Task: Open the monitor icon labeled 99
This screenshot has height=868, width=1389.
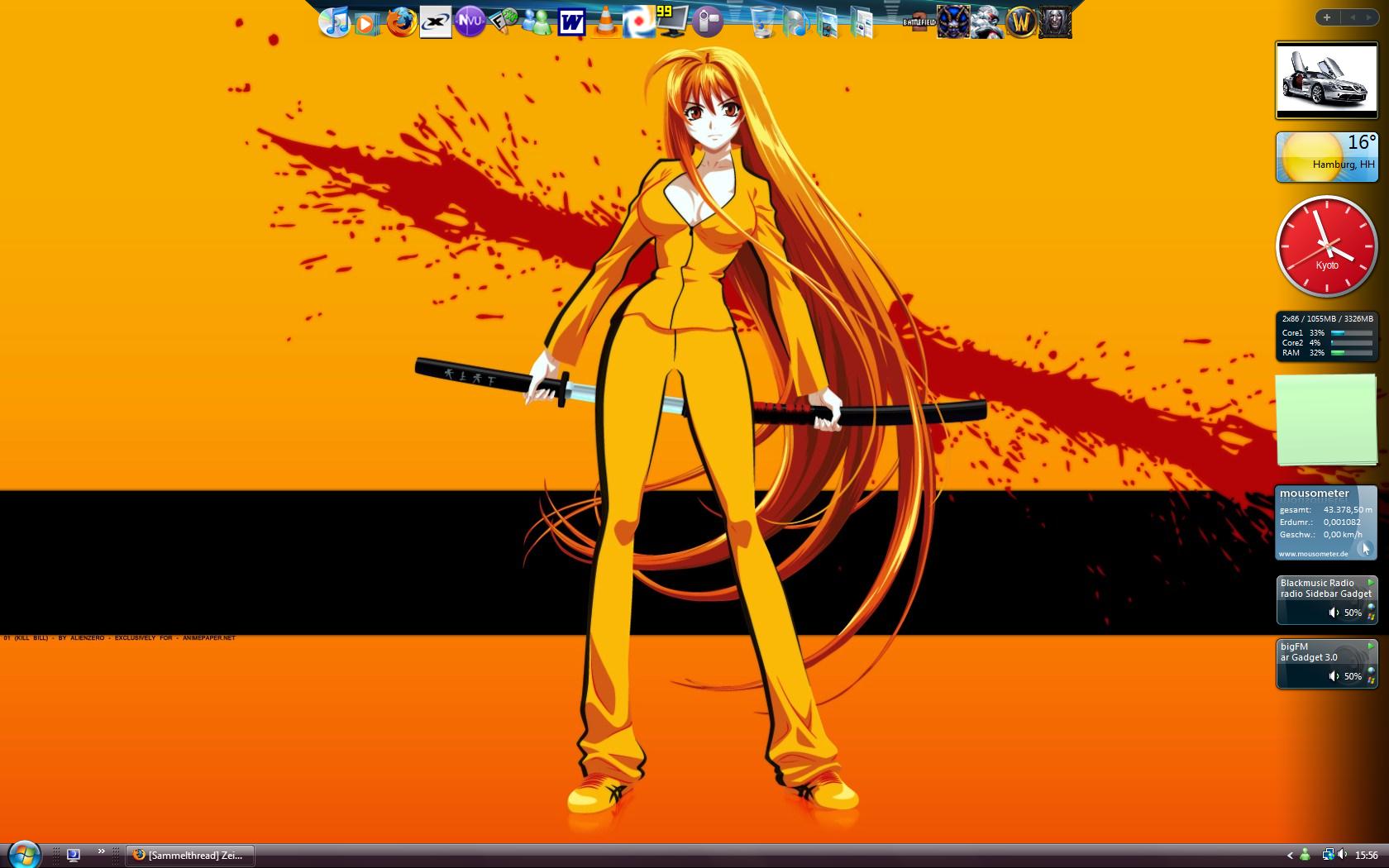Action: [672, 21]
